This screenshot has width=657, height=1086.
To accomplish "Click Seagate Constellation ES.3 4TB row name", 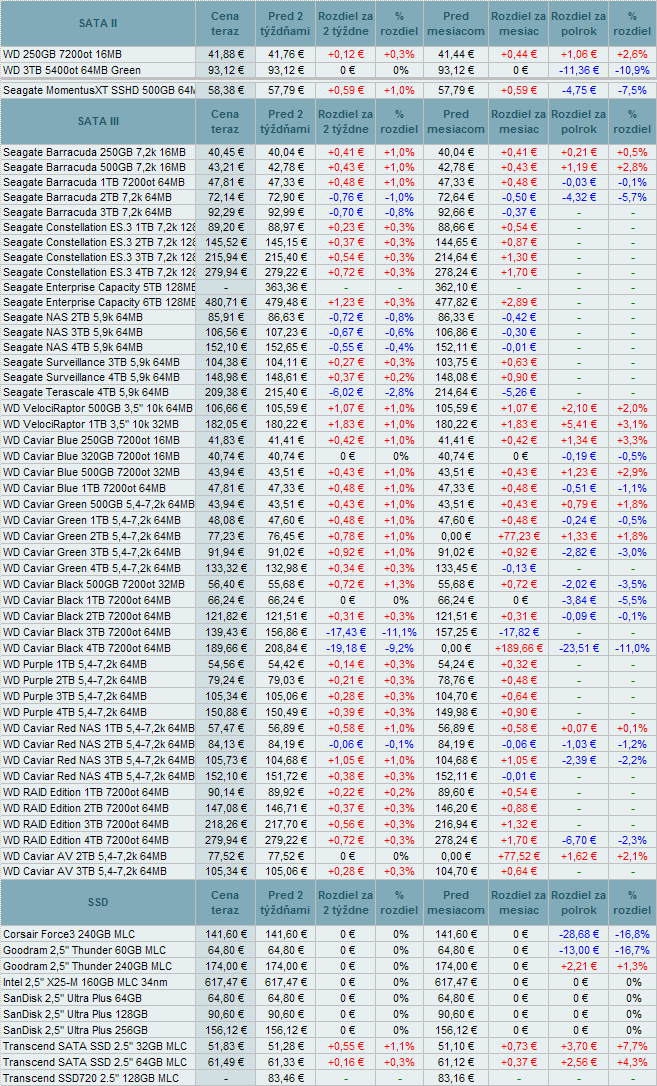I will click(98, 272).
